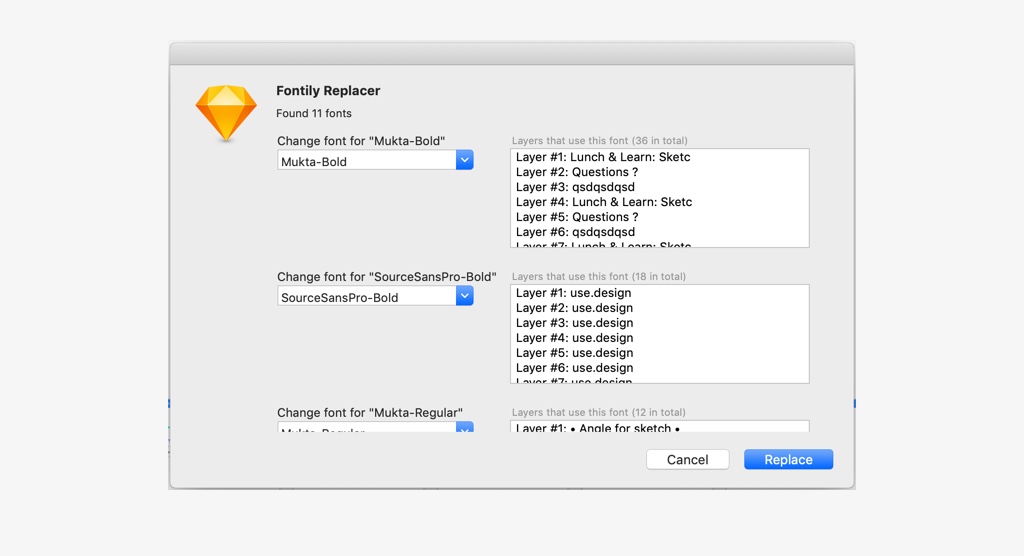Click 'Layers that use this font (12 in total)'
The width and height of the screenshot is (1024, 556).
tap(599, 412)
